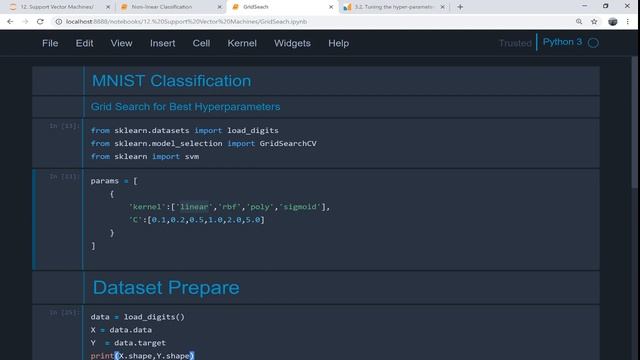Click the 'C' values list line

197,220
